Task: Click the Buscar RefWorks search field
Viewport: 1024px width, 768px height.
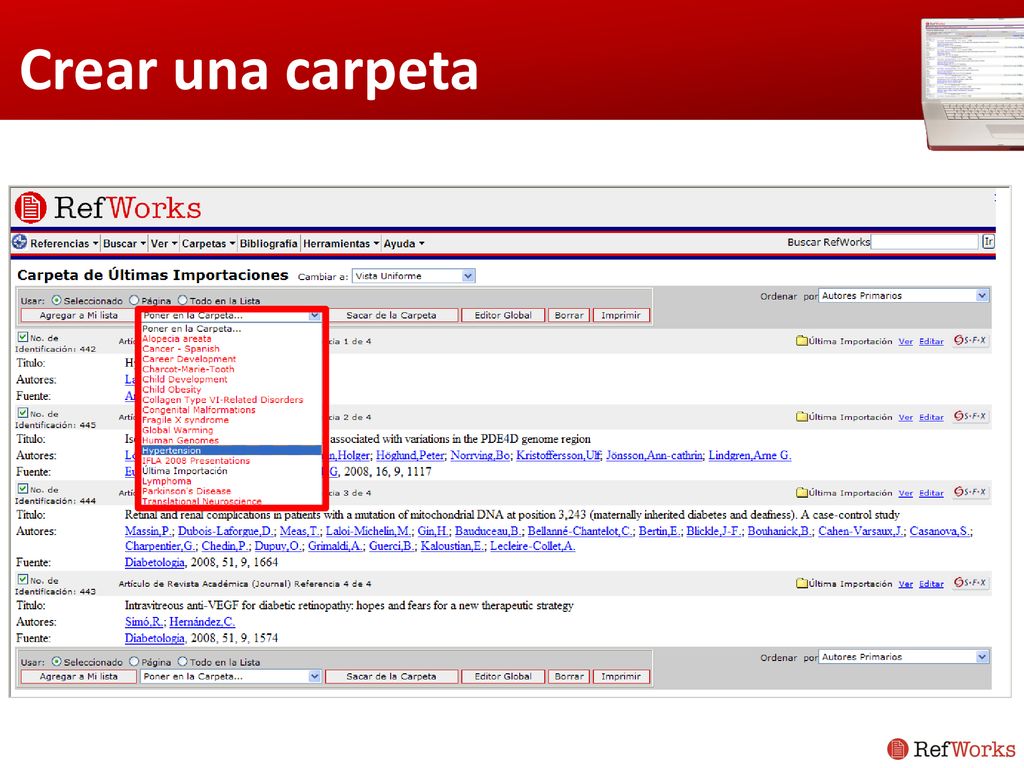Action: point(925,242)
